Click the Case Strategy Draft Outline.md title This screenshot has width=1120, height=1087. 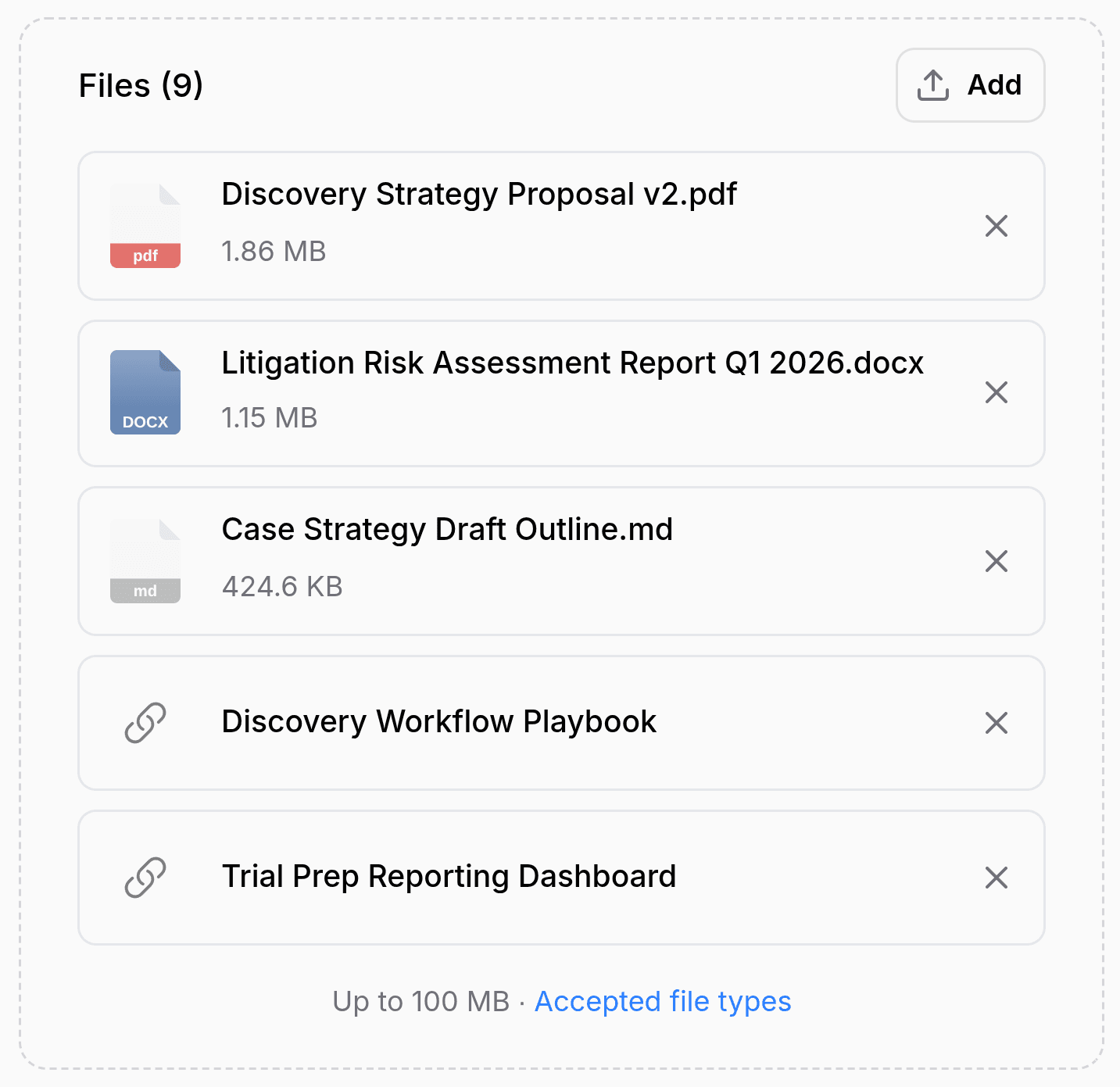point(447,530)
